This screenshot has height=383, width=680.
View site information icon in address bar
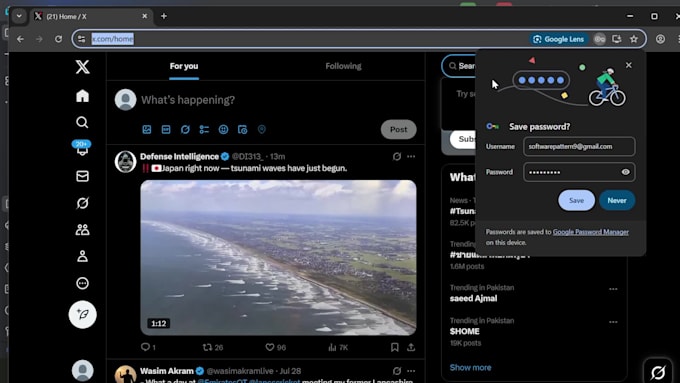(82, 39)
